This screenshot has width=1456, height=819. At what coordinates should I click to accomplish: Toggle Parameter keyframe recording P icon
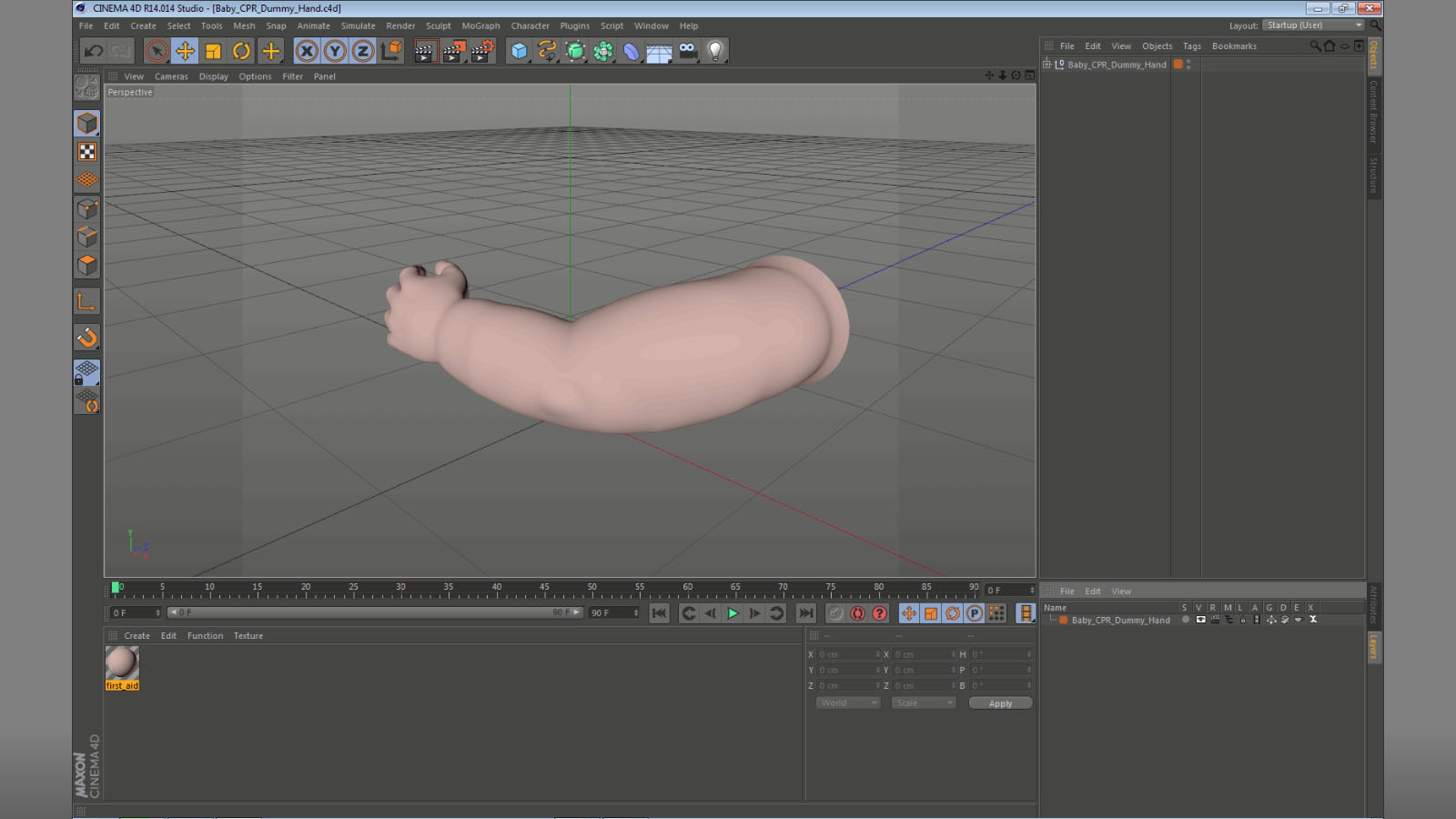click(x=975, y=613)
